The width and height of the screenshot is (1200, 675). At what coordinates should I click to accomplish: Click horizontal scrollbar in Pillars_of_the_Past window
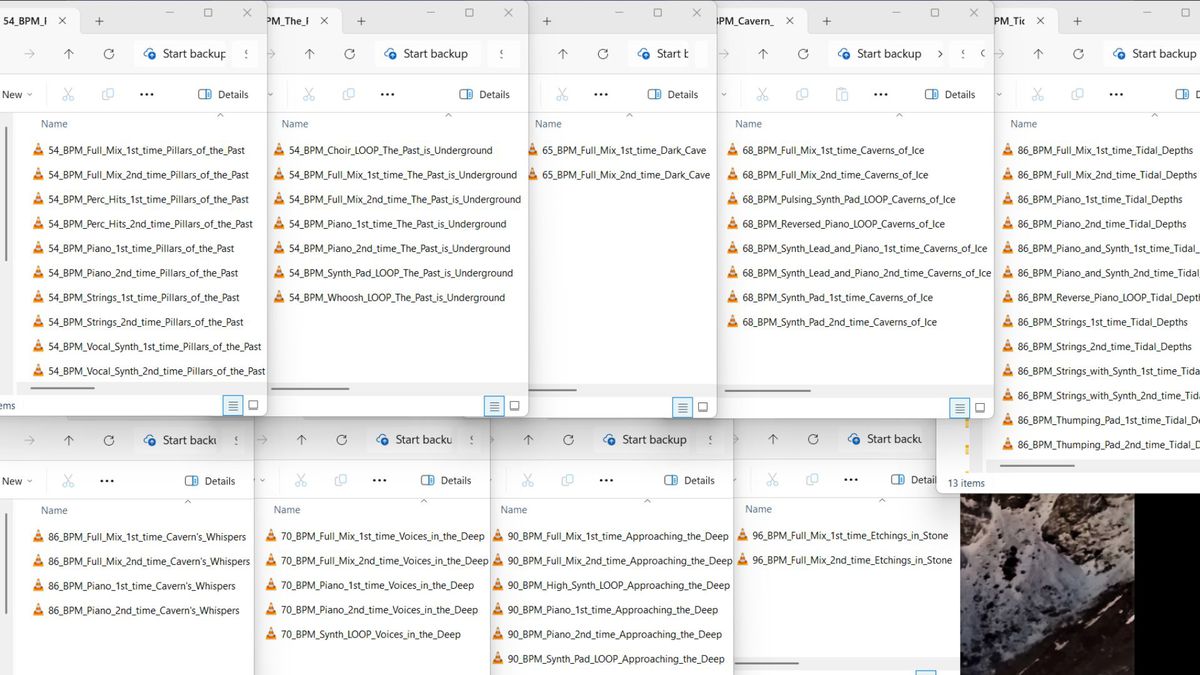tap(62, 388)
